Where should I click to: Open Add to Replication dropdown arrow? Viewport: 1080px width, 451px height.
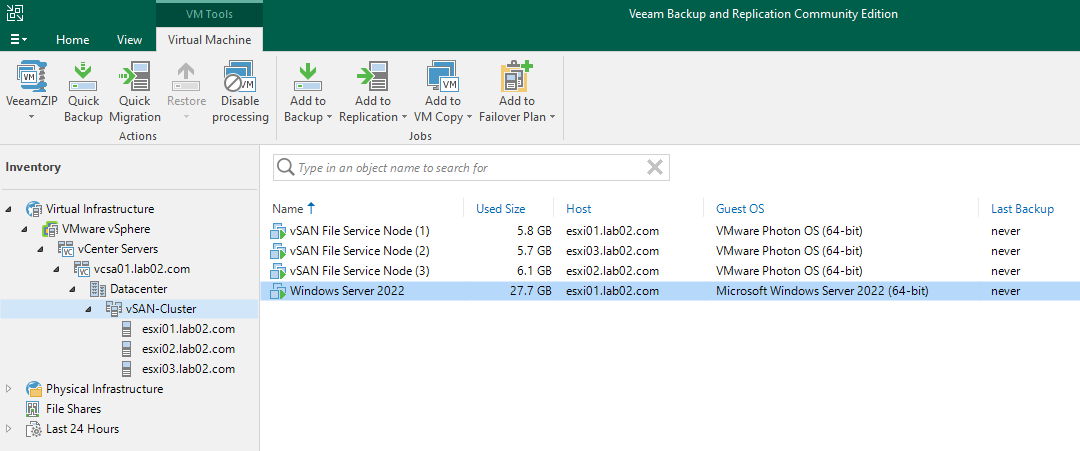point(404,118)
